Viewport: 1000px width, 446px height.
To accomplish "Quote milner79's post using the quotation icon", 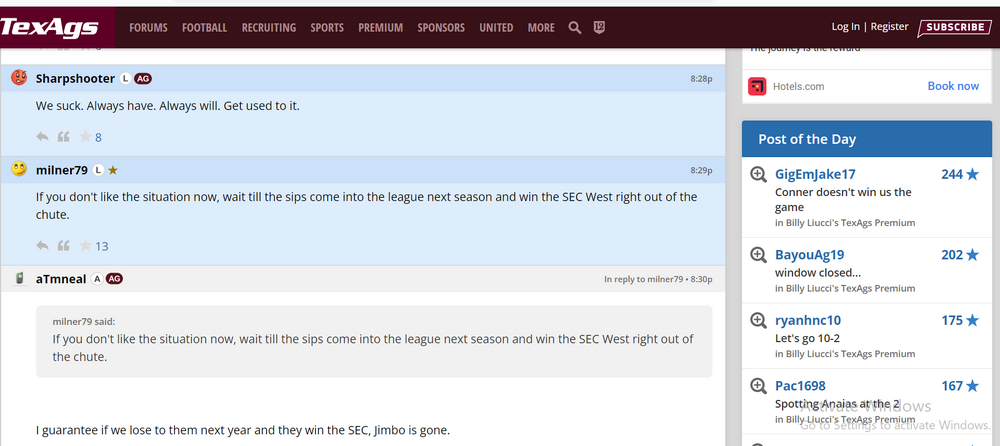I will (64, 246).
